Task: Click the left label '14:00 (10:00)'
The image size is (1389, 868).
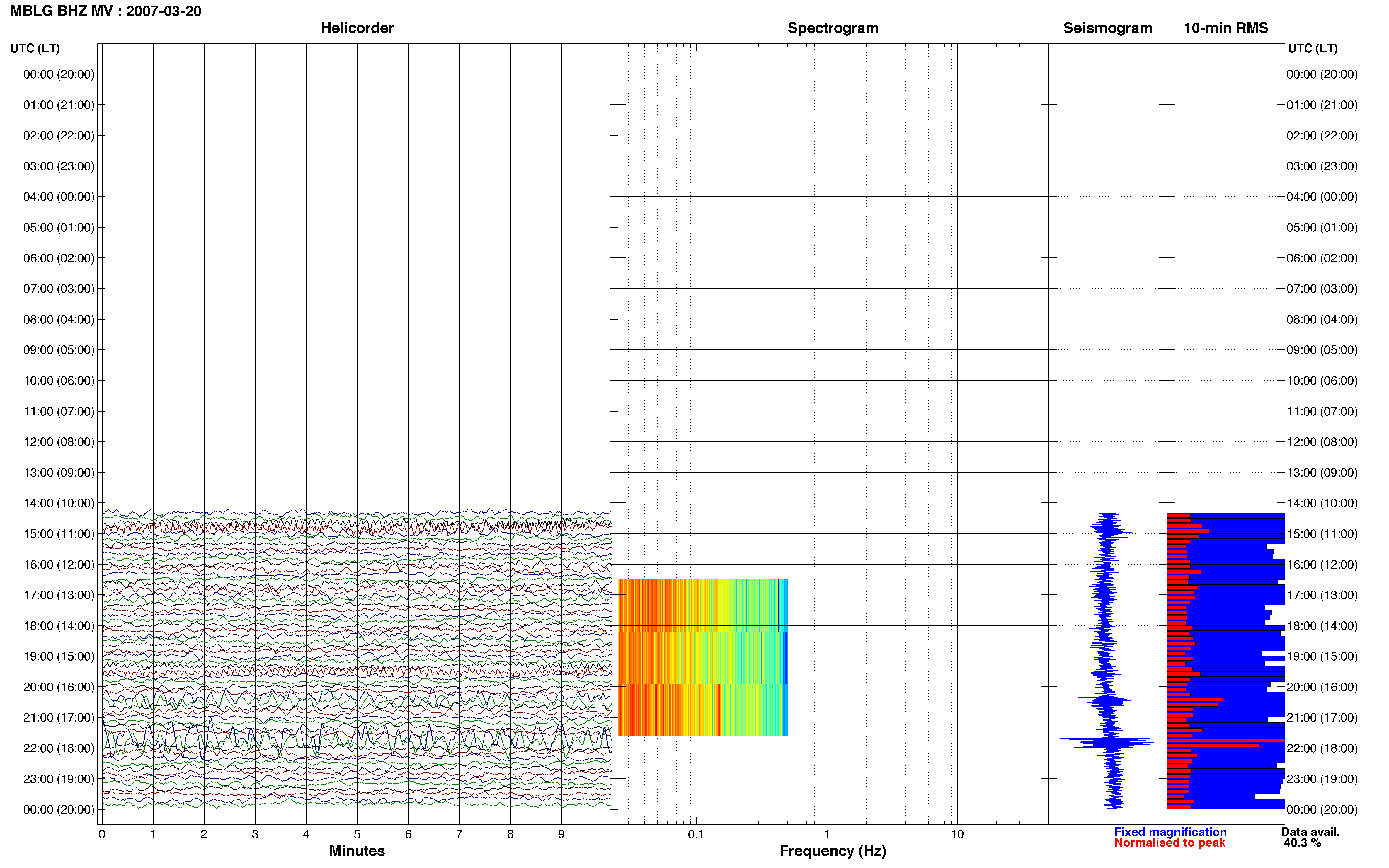Action: (x=59, y=503)
